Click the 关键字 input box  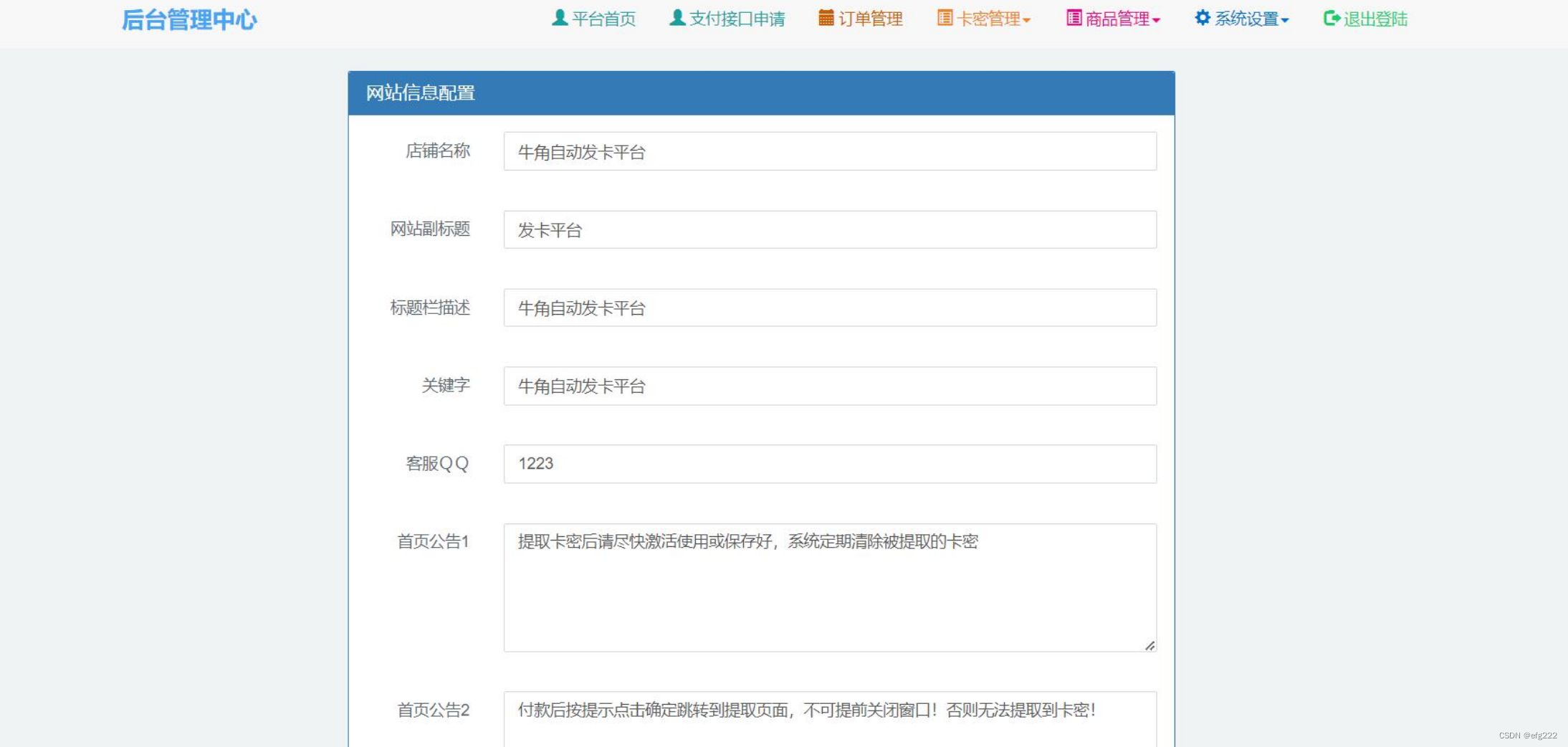829,386
